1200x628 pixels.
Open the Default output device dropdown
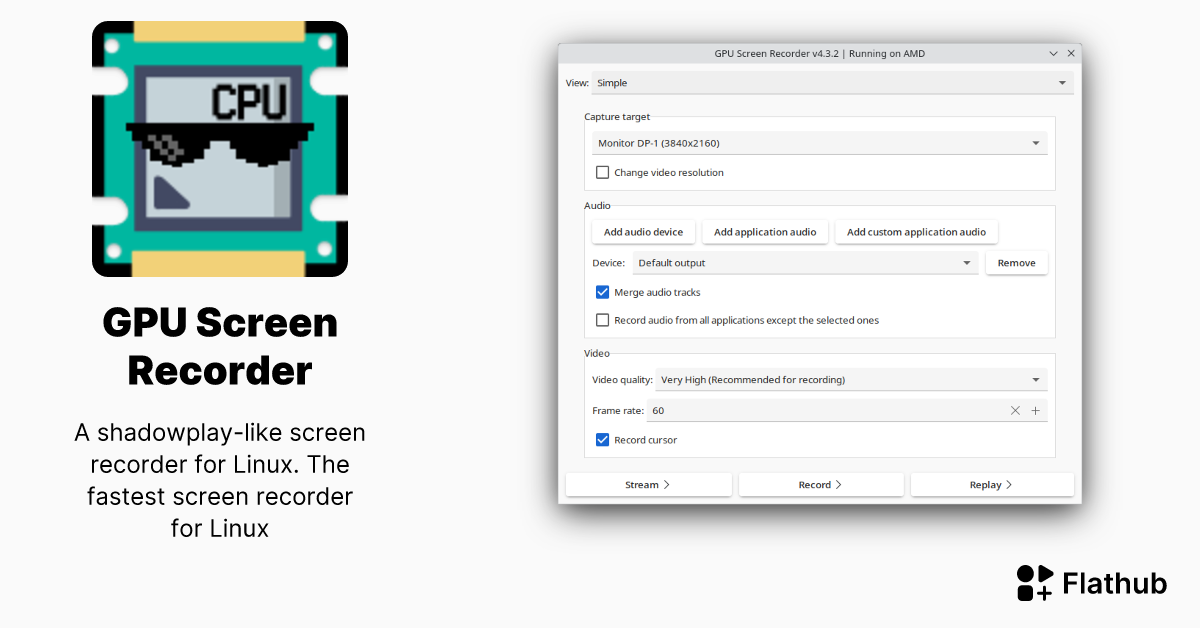[806, 263]
